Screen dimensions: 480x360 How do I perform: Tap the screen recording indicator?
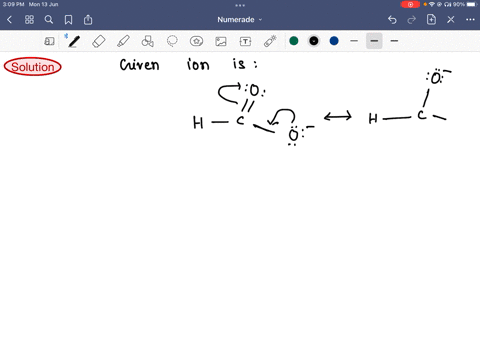tap(410, 4)
